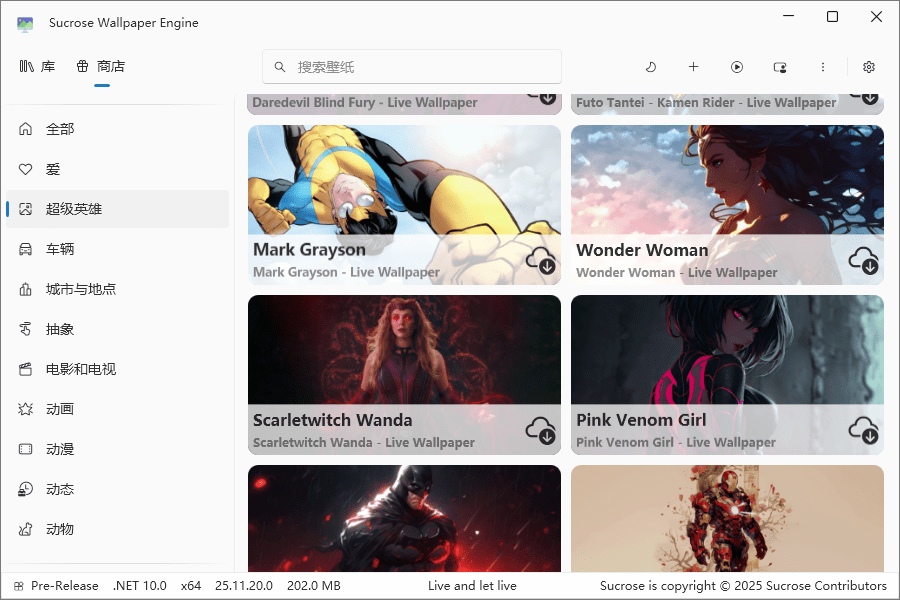
Task: Toggle dark mode with the moon icon
Action: [650, 66]
